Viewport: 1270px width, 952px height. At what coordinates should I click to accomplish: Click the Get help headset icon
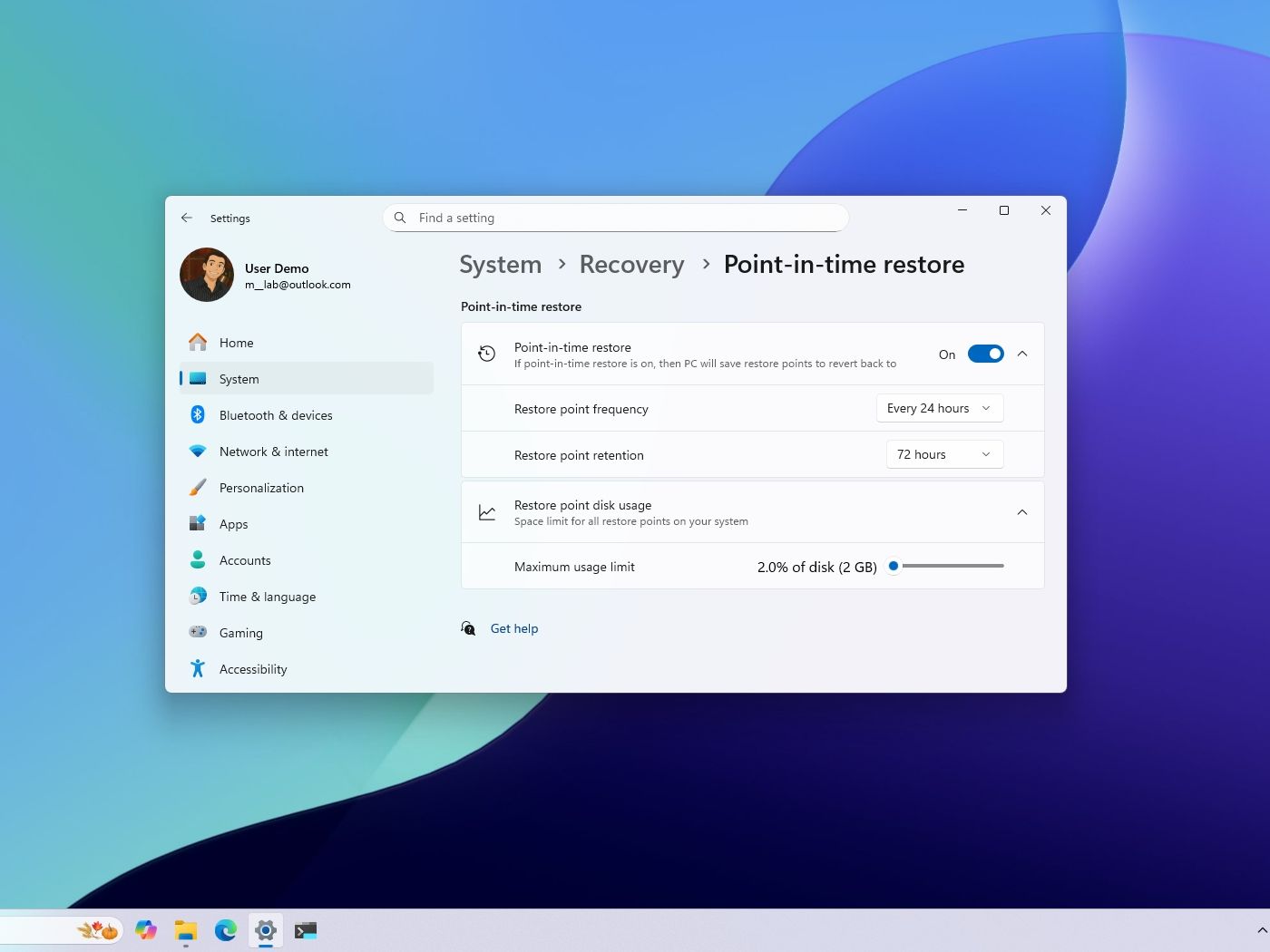click(468, 628)
